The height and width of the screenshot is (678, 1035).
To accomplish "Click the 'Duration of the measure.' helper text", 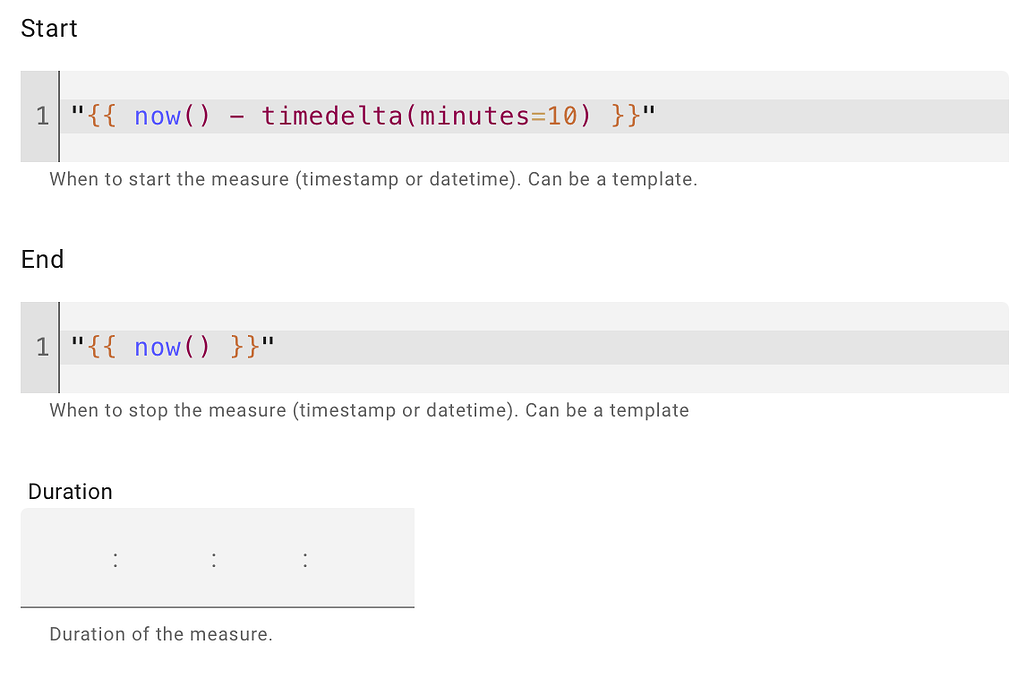I will [161, 634].
